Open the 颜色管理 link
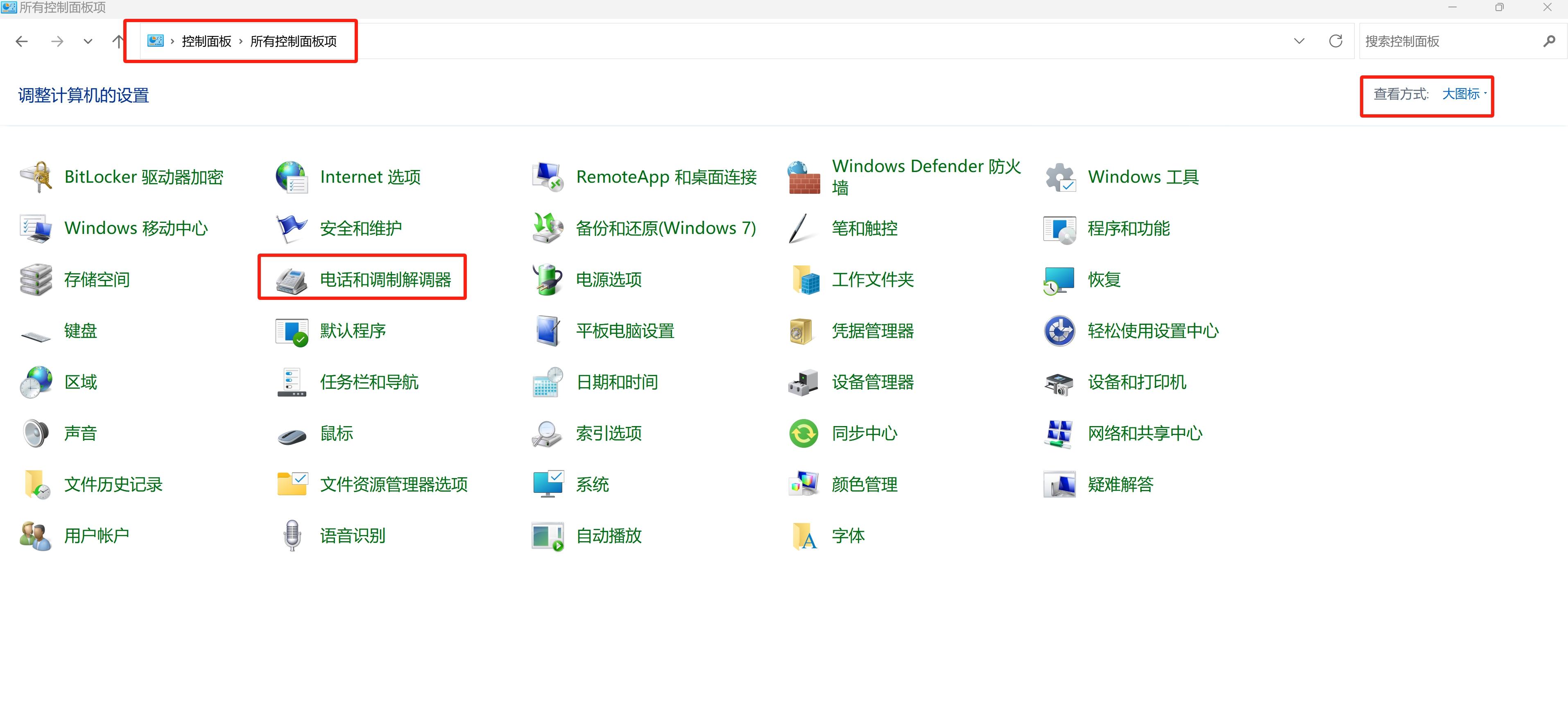Viewport: 1568px width, 703px height. point(864,484)
